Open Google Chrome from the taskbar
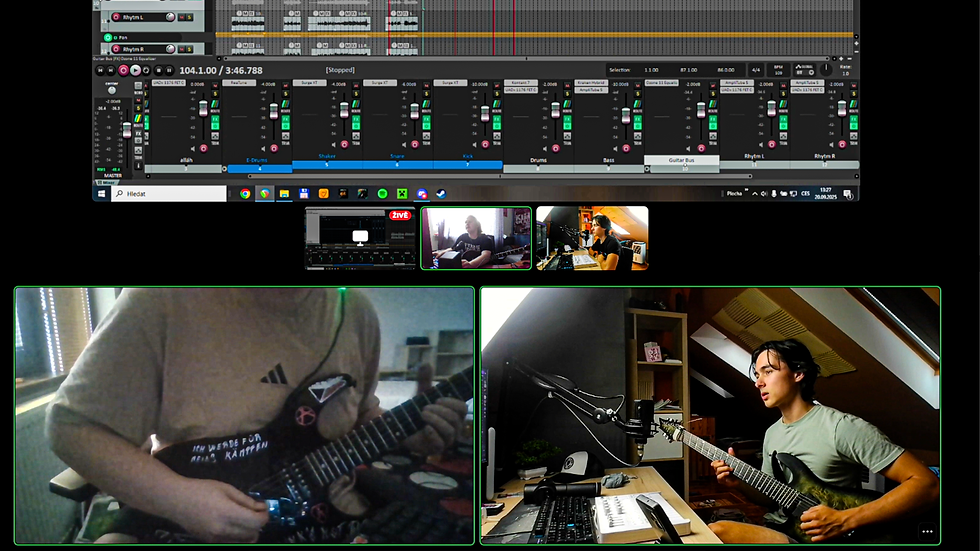Image resolution: width=980 pixels, height=551 pixels. coord(245,194)
